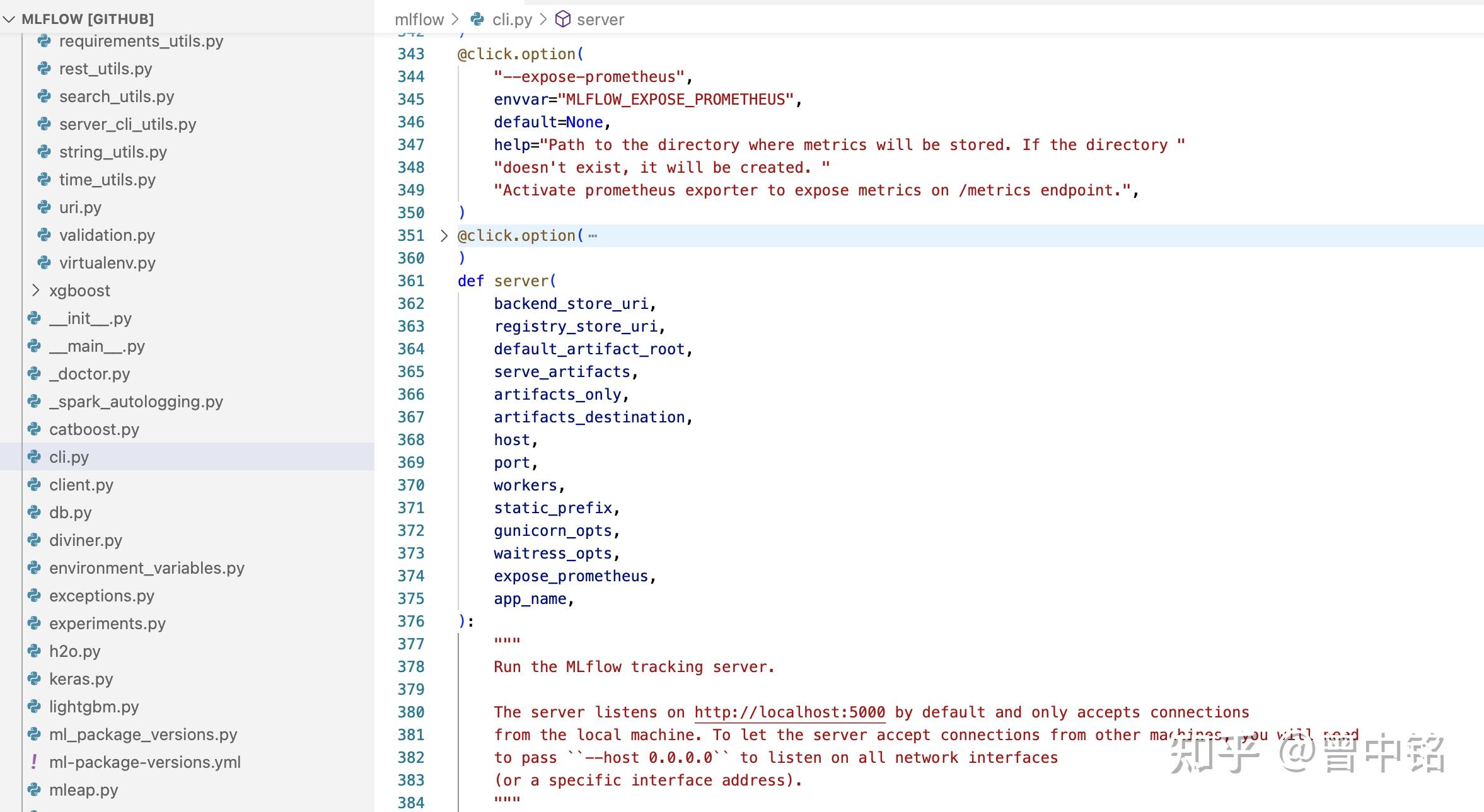The width and height of the screenshot is (1484, 812).
Task: Click the folded code ellipsis on line 351
Action: pos(593,236)
